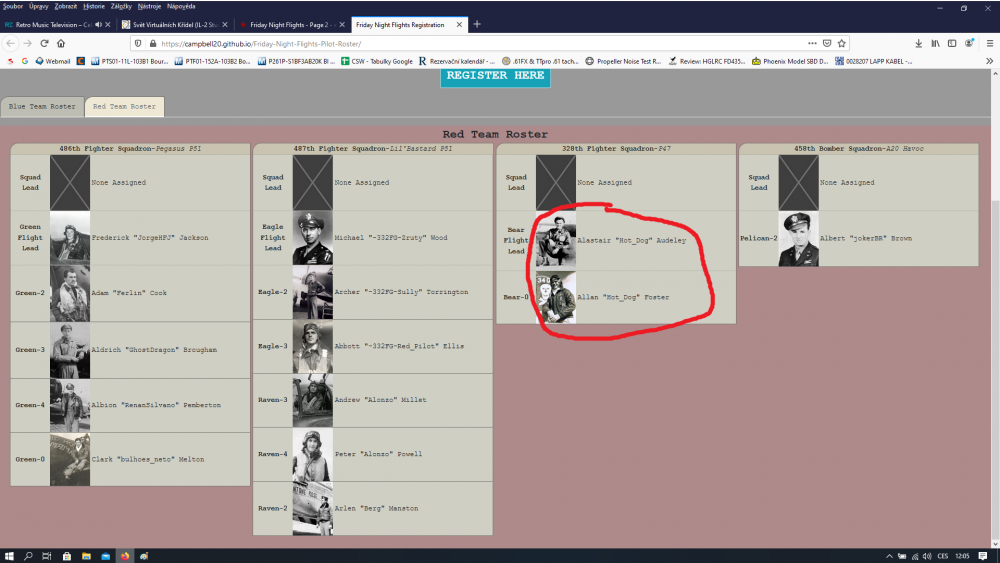This screenshot has width=1000, height=563.
Task: Click Firefox icon in the taskbar
Action: point(125,555)
